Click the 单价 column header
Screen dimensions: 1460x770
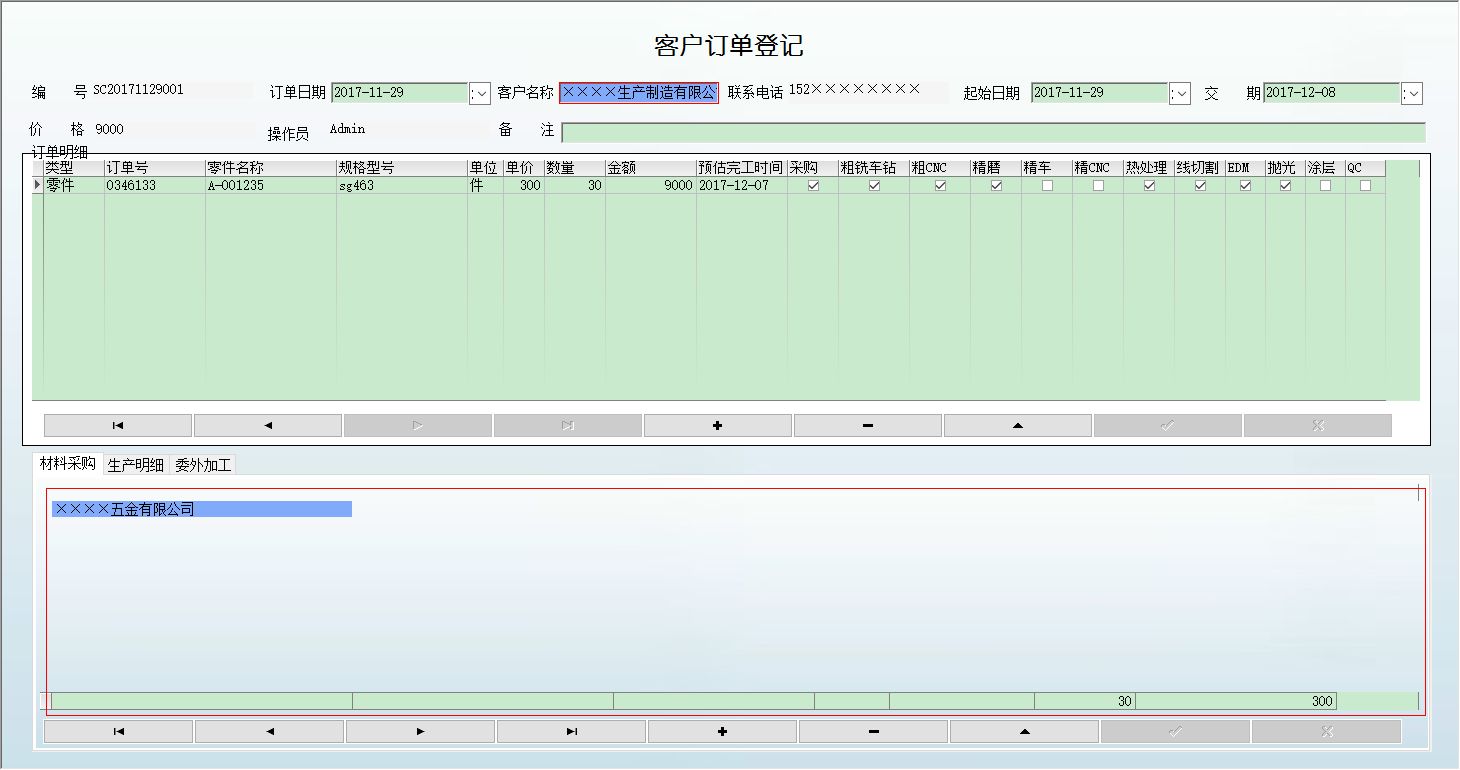pyautogui.click(x=523, y=168)
